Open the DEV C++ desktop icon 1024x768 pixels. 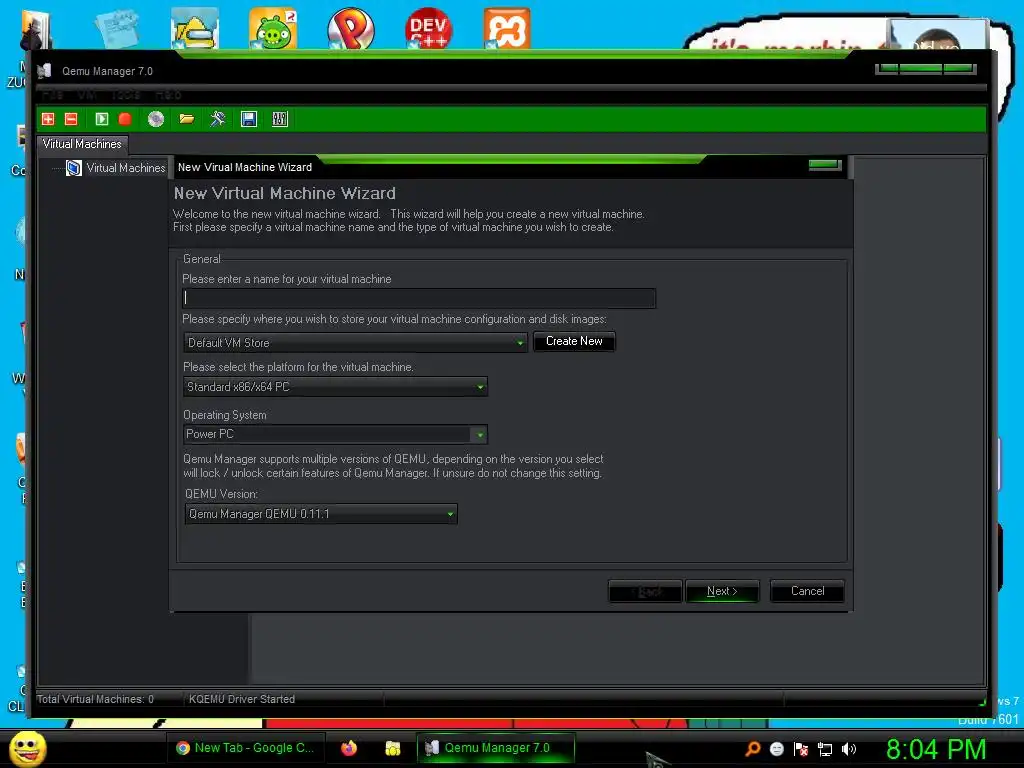click(x=428, y=29)
